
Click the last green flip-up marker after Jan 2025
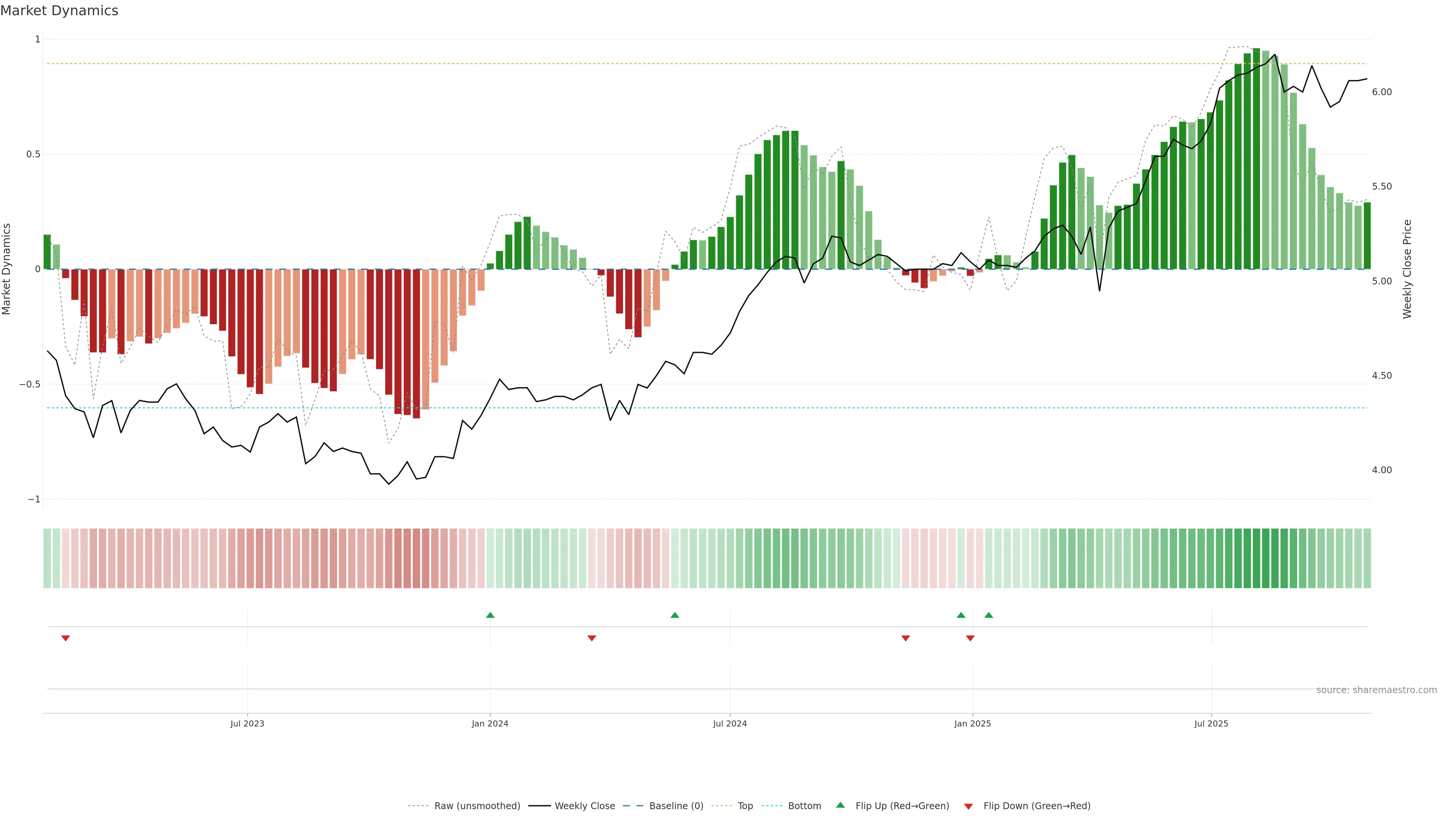point(988,615)
